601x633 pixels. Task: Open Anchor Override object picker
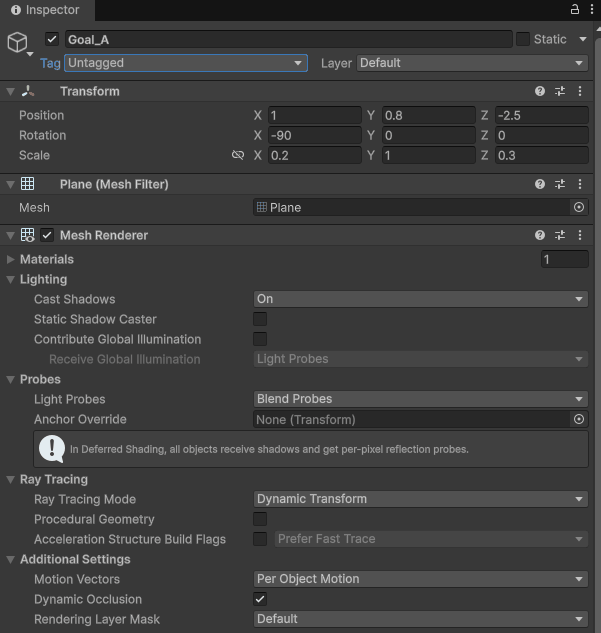coord(578,420)
